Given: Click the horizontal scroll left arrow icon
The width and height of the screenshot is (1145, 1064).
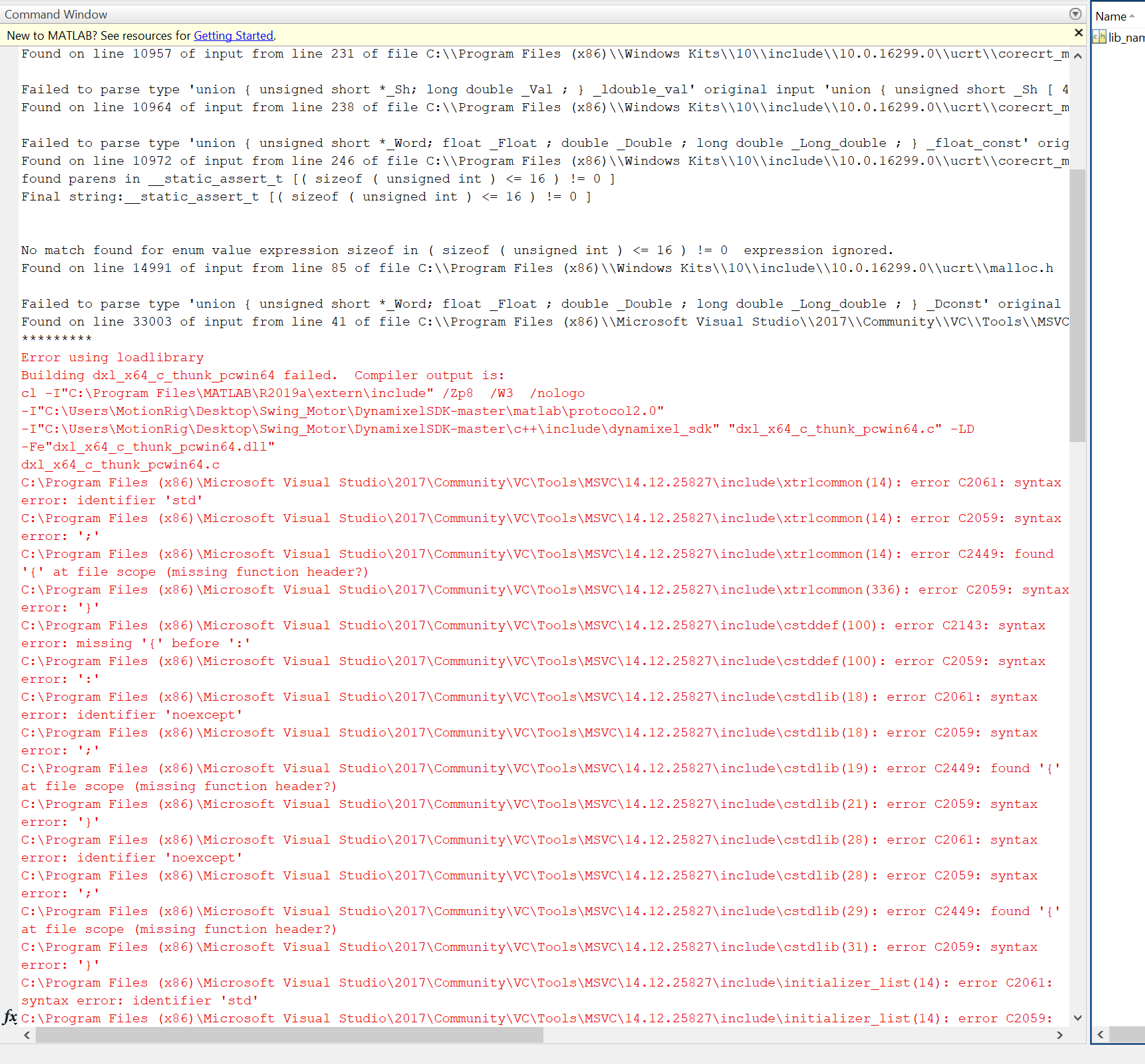Looking at the screenshot, I should (x=26, y=1035).
